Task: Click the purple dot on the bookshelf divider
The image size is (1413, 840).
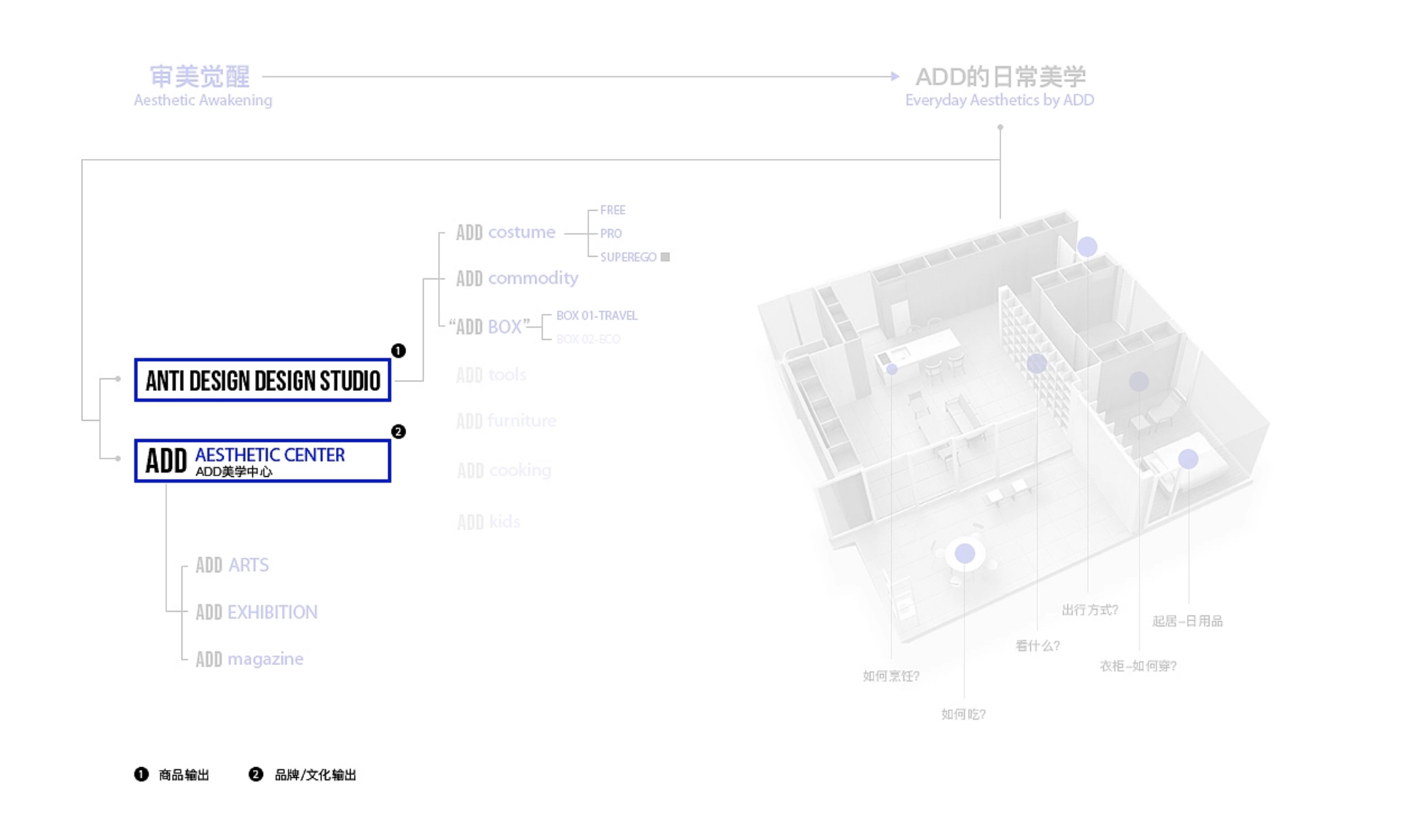Action: click(x=1037, y=363)
